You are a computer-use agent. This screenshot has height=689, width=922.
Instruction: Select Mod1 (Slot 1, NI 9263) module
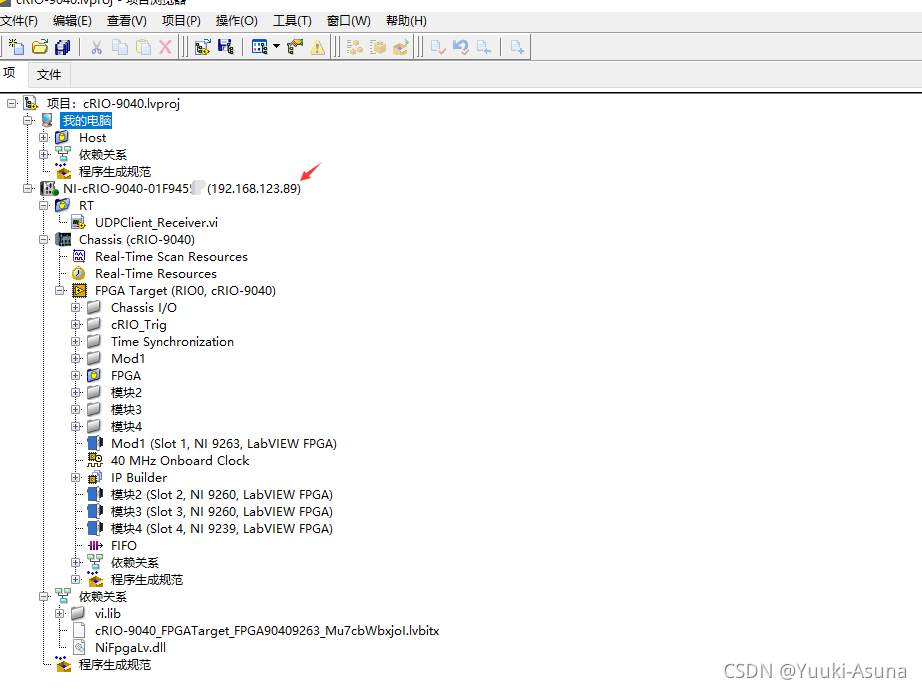pos(223,444)
